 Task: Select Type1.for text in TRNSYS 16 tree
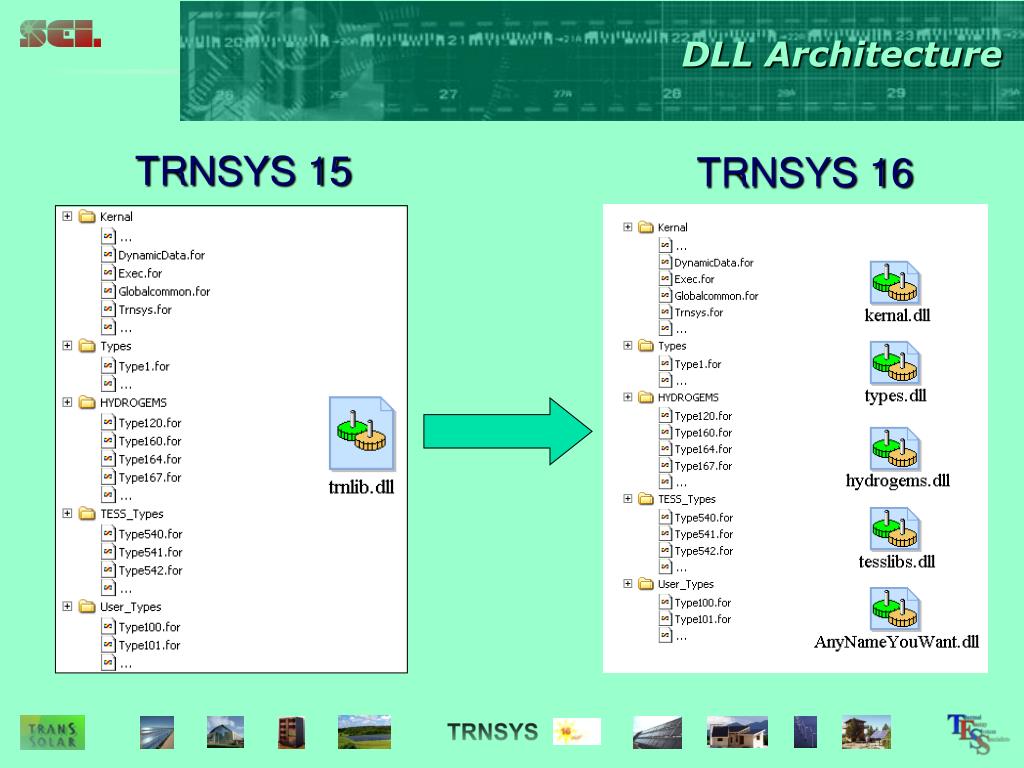(697, 364)
